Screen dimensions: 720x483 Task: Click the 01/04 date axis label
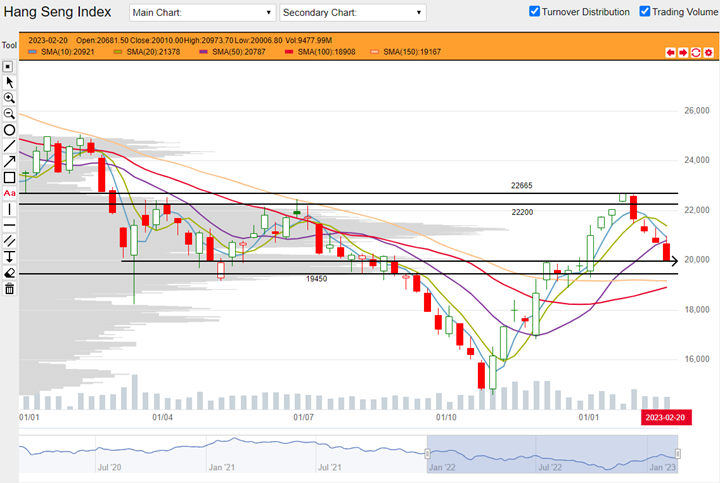pyautogui.click(x=163, y=417)
